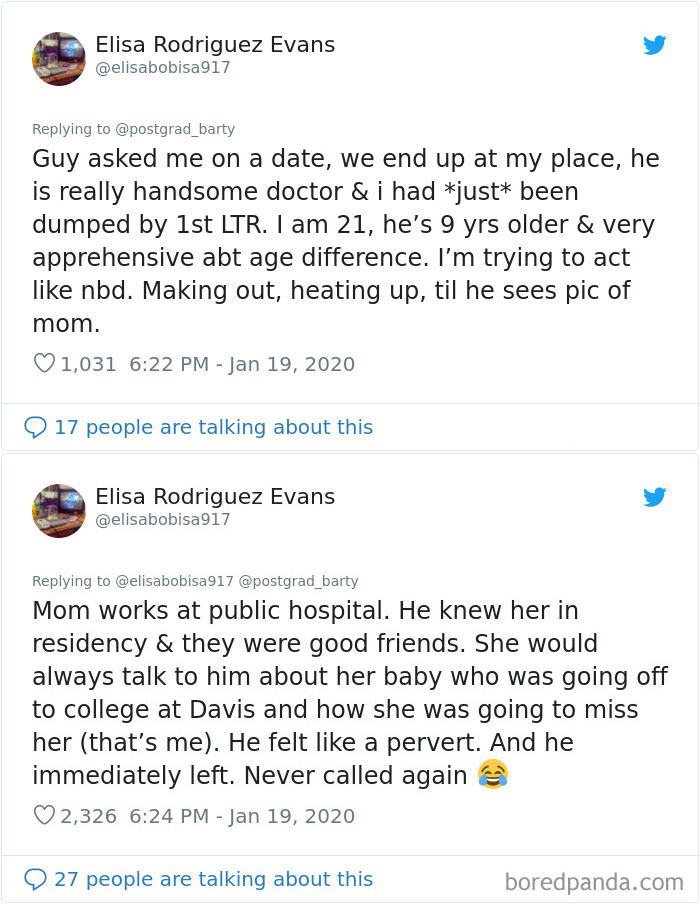The height and width of the screenshot is (904, 700).
Task: Click the reply speech bubble icon under the first tweet
Action: pyautogui.click(x=35, y=427)
